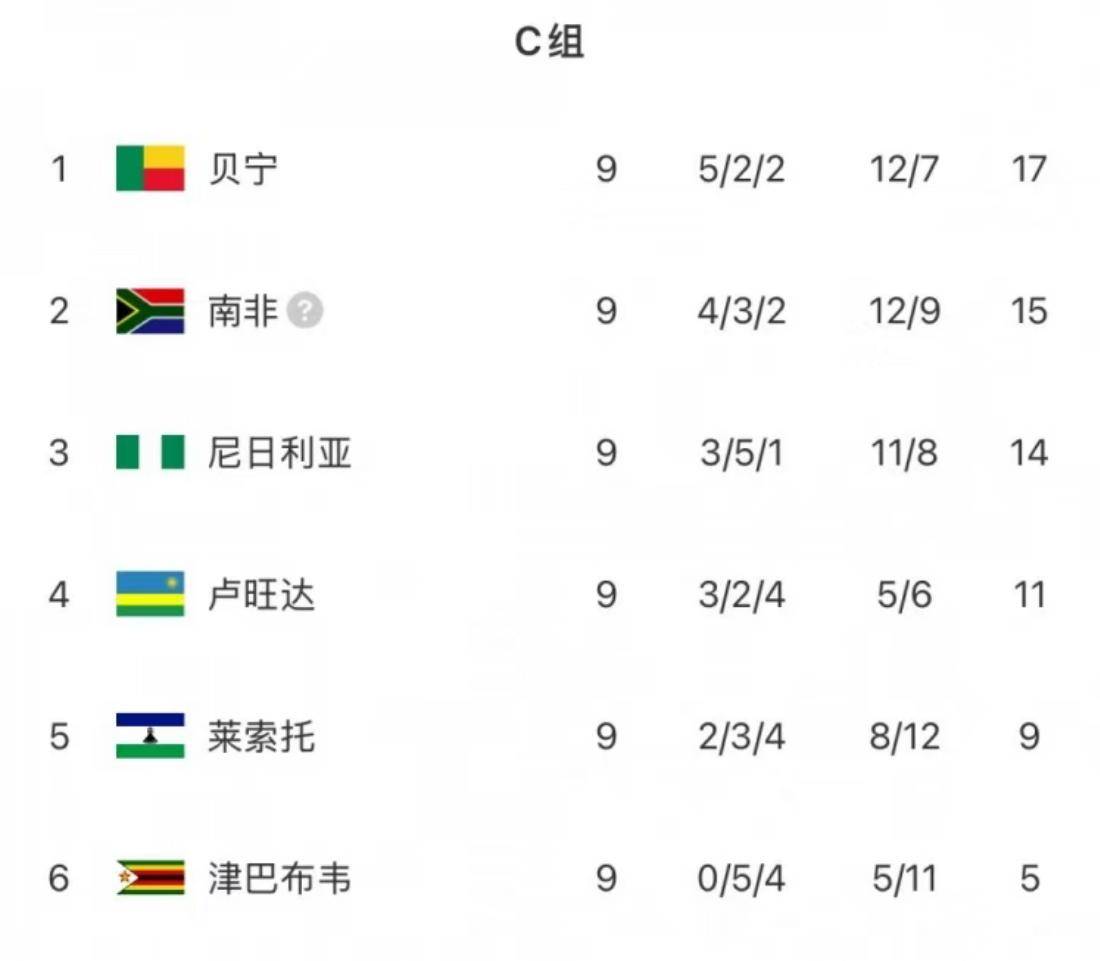The width and height of the screenshot is (1100, 961).
Task: Click Nigeria's 11/8 goals figure
Action: click(x=904, y=453)
